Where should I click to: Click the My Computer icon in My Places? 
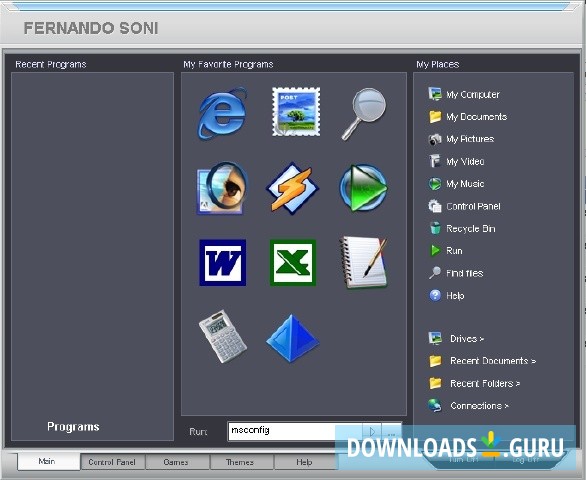tap(435, 94)
